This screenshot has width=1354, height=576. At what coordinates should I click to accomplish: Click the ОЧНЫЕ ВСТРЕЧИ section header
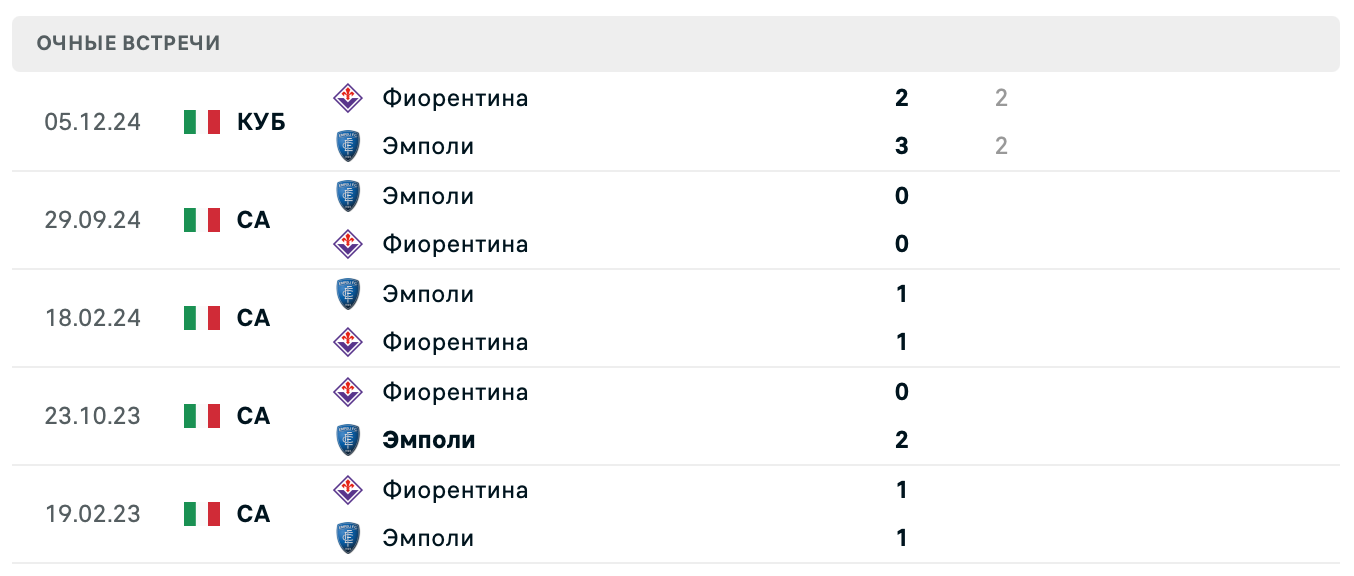click(127, 43)
